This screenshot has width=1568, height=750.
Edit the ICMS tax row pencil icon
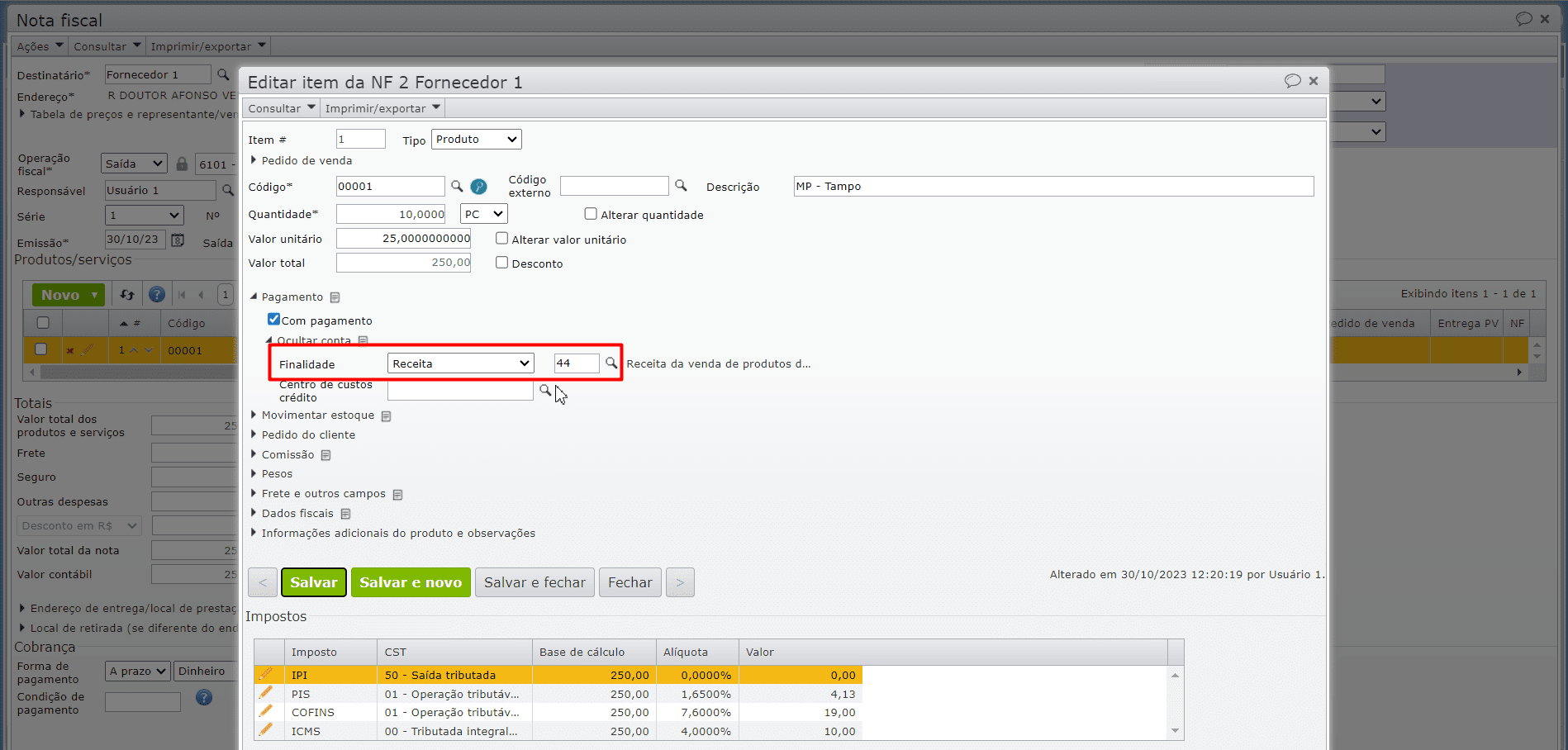pos(265,731)
